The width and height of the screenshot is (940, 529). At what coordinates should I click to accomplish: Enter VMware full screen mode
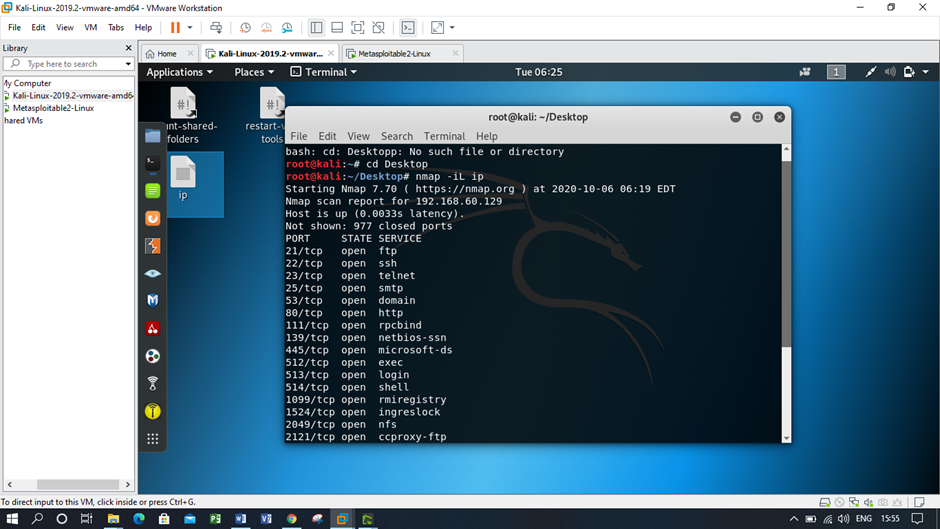pos(357,28)
